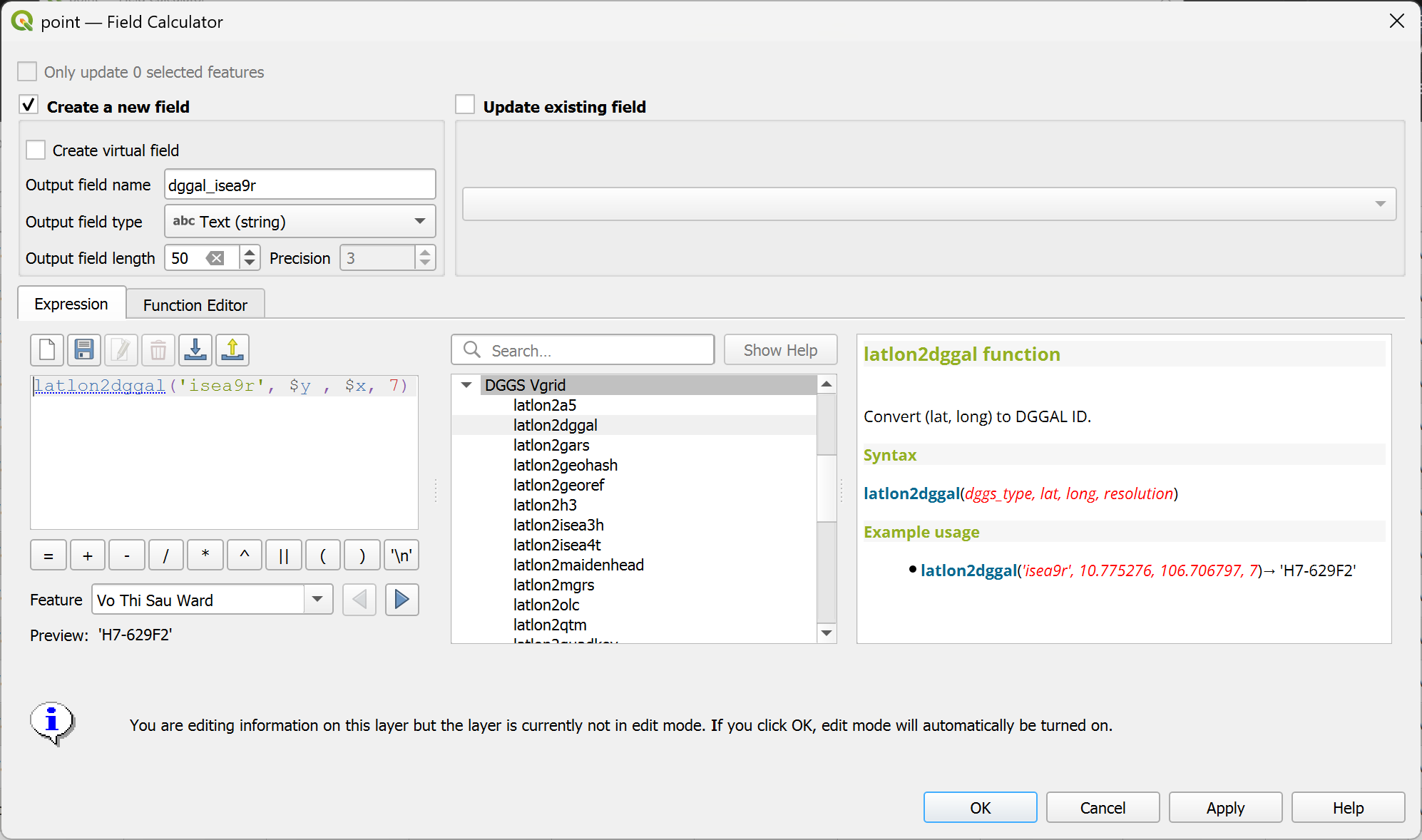Viewport: 1422px width, 840px height.
Task: Go to next feature with blue arrow
Action: [401, 600]
